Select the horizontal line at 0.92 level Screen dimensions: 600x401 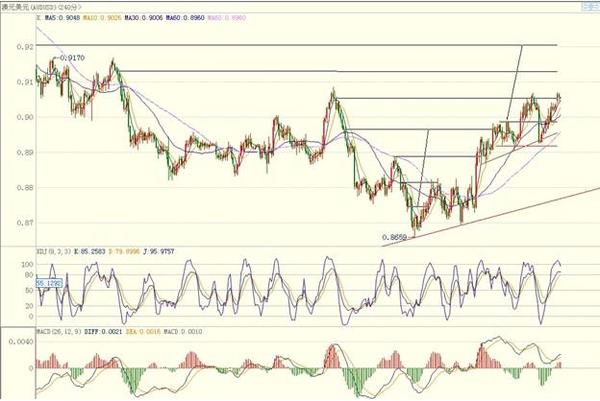pyautogui.click(x=300, y=45)
